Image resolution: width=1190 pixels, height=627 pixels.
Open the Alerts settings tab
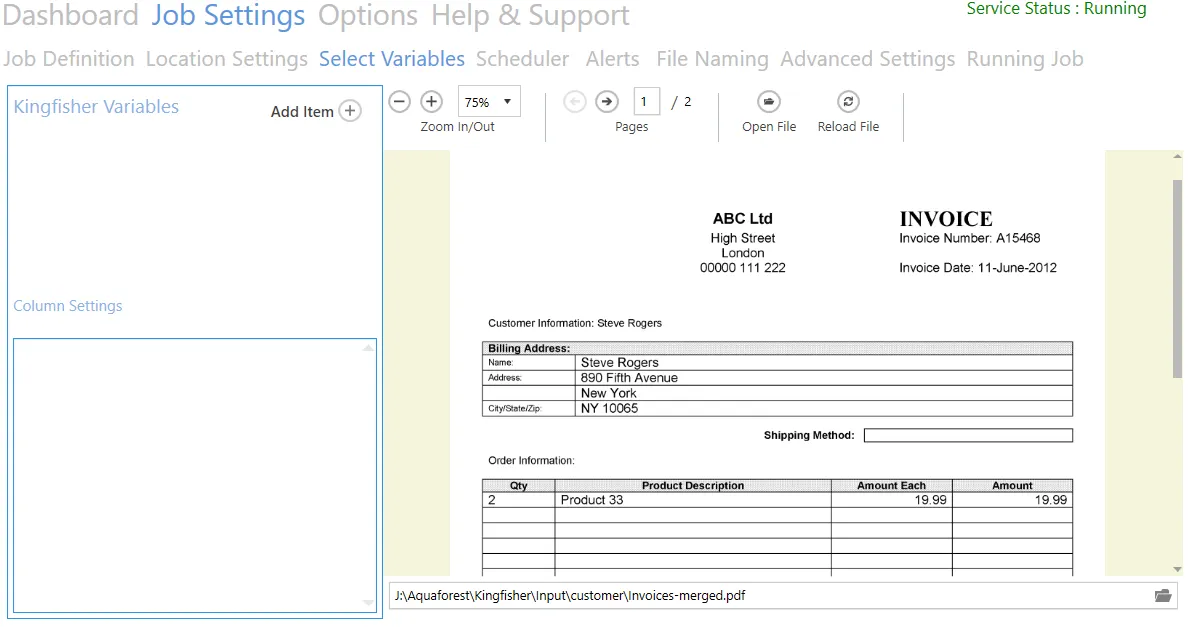(x=612, y=59)
